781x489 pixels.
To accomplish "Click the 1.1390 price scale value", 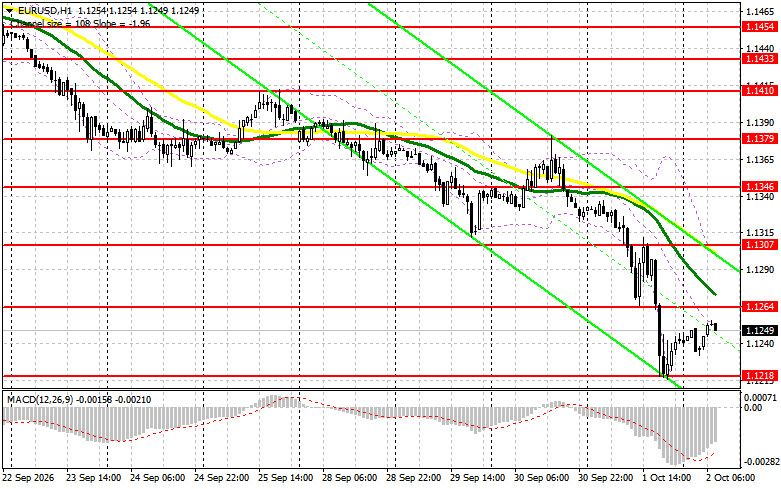I will point(760,122).
